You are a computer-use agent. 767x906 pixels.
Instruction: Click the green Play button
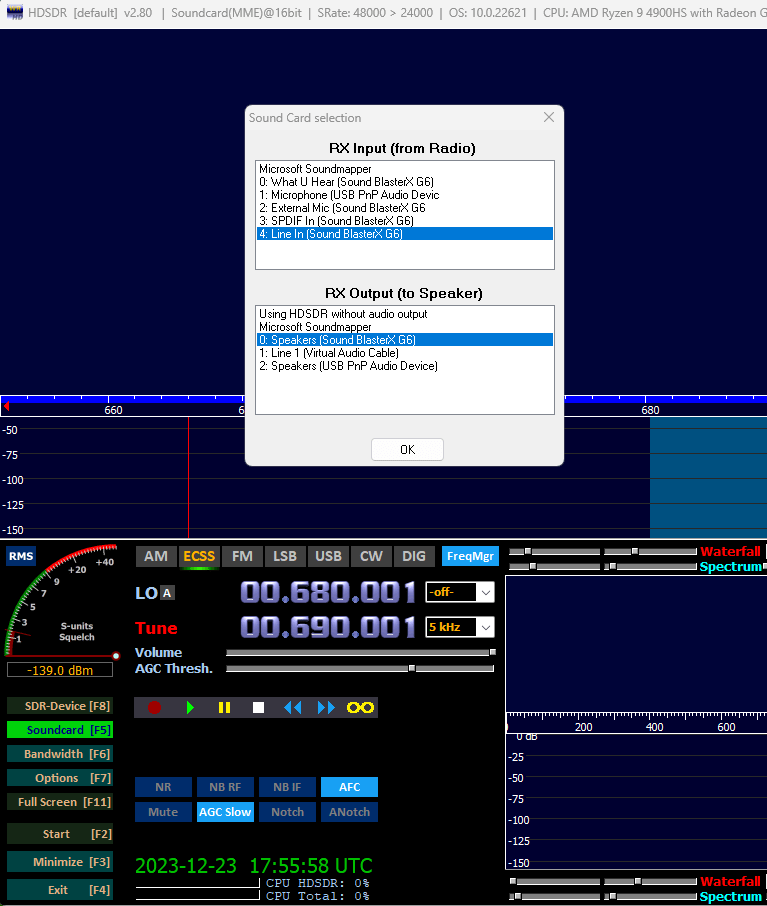pyautogui.click(x=190, y=708)
